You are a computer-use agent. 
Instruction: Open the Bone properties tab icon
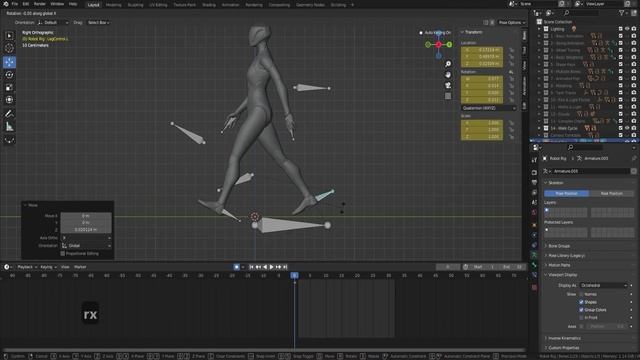(534, 265)
